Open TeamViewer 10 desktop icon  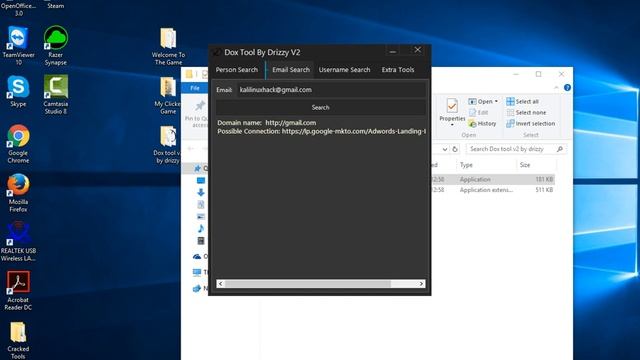pyautogui.click(x=18, y=45)
